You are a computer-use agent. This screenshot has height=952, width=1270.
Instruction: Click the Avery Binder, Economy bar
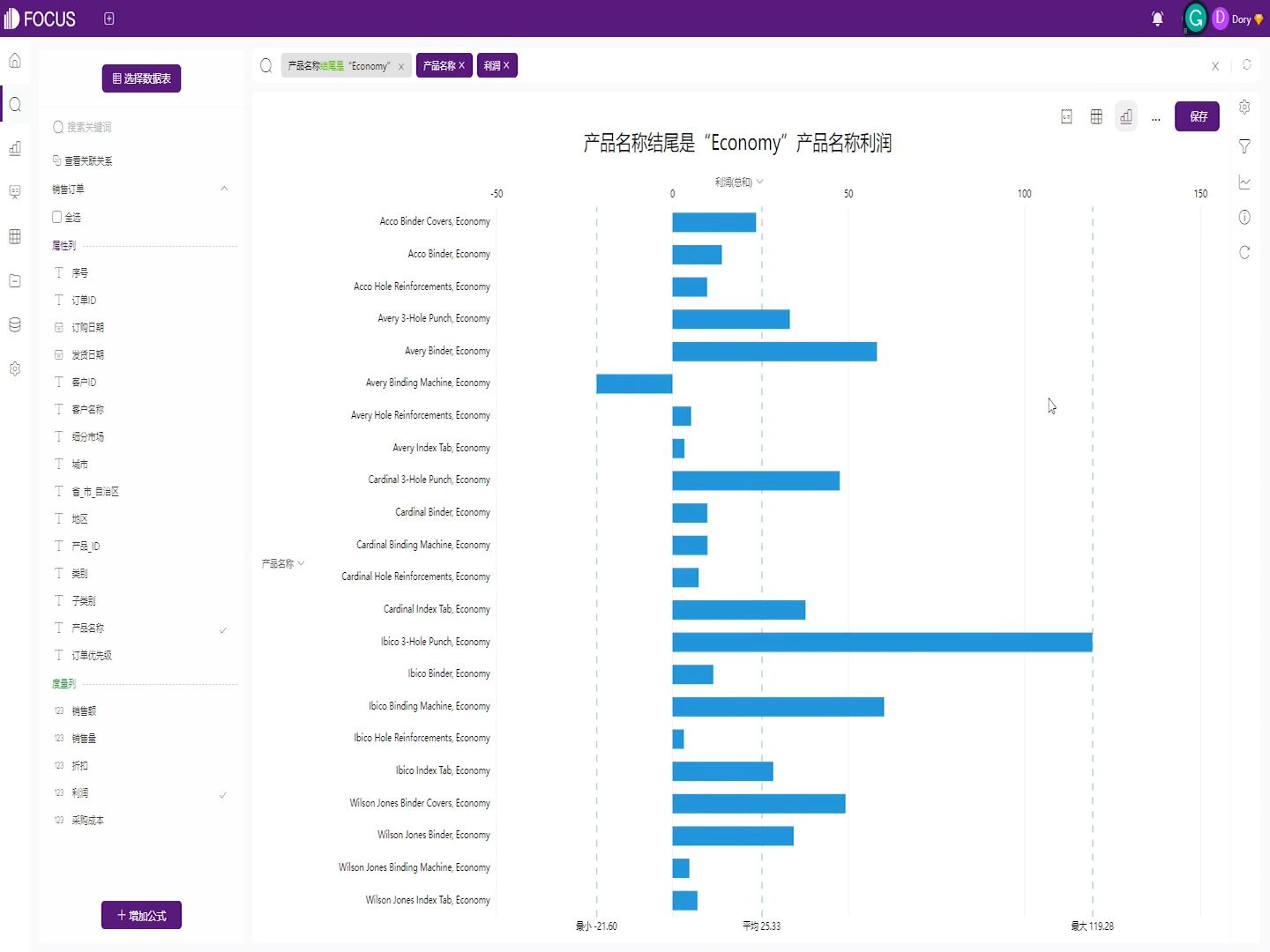click(x=774, y=352)
